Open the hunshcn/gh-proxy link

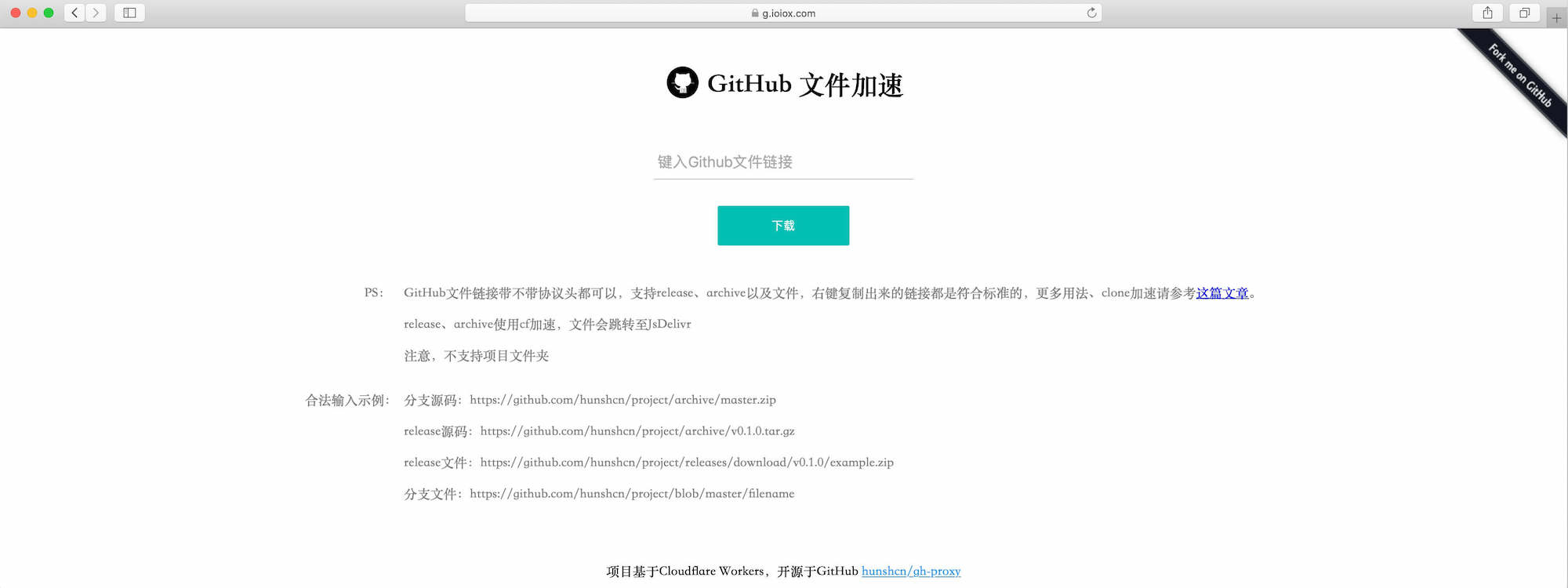[x=911, y=571]
